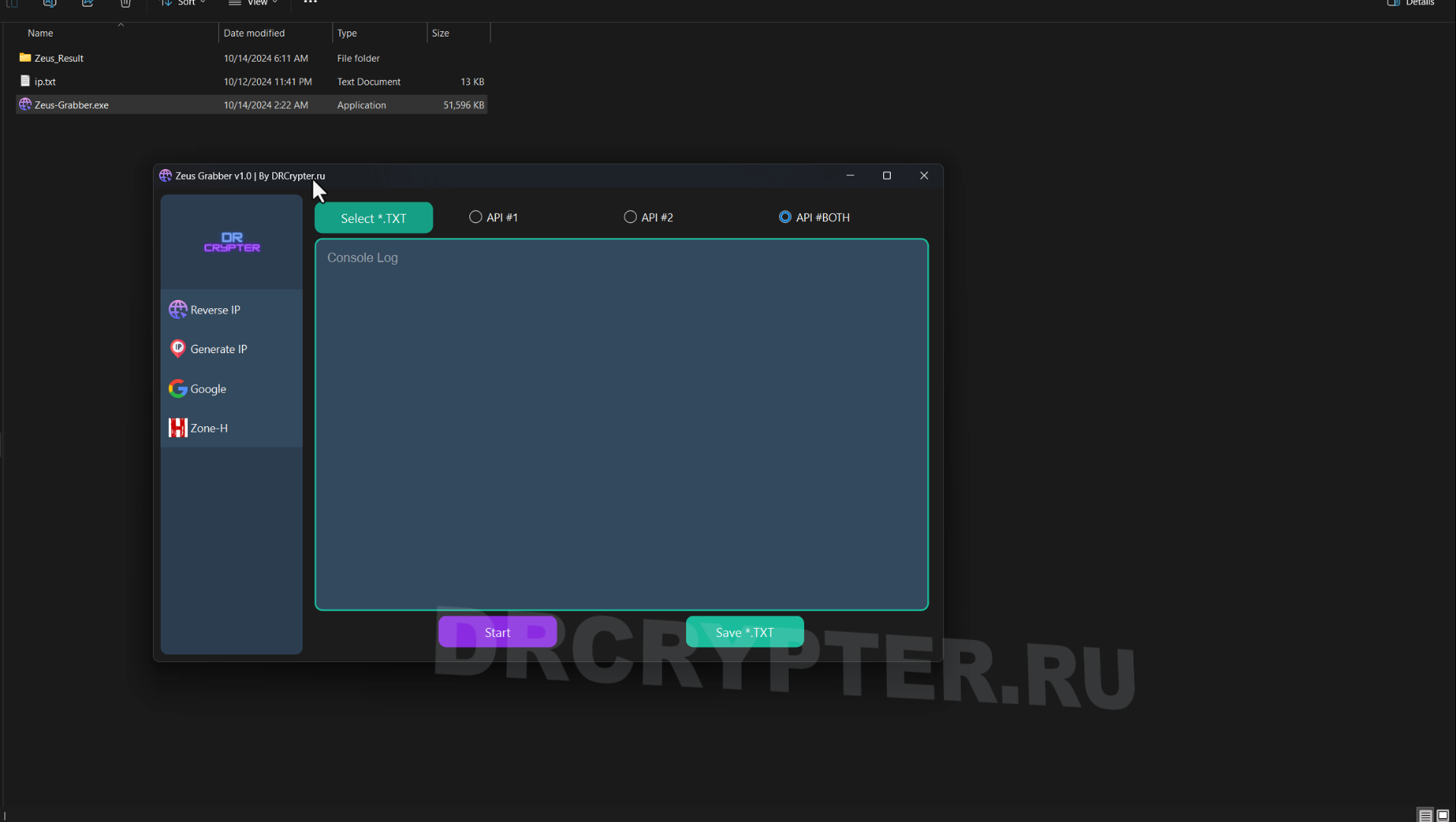Minimize the Zeus Grabber window

[850, 176]
